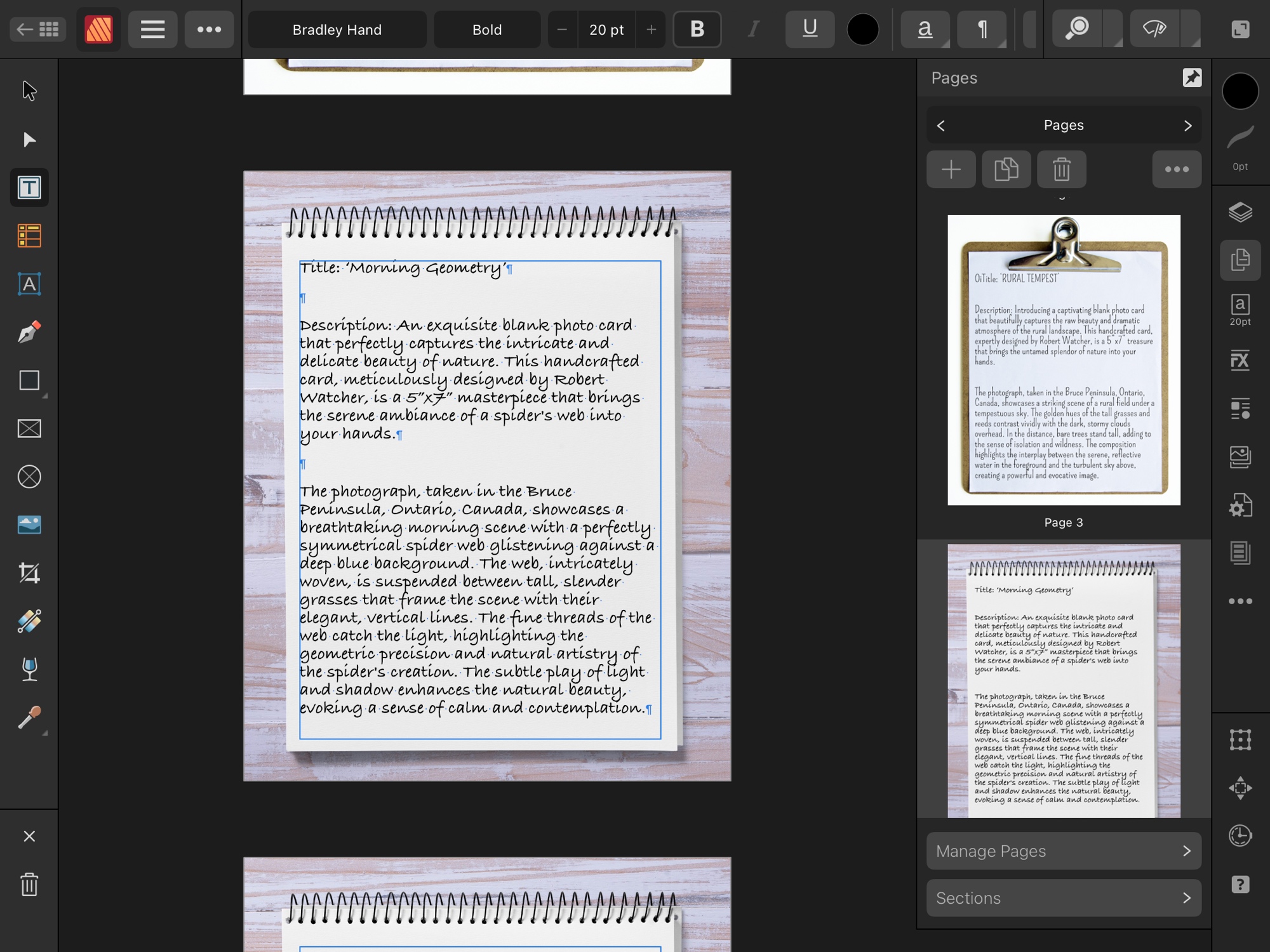Add a new page with plus button
This screenshot has height=952, width=1270.
[951, 169]
